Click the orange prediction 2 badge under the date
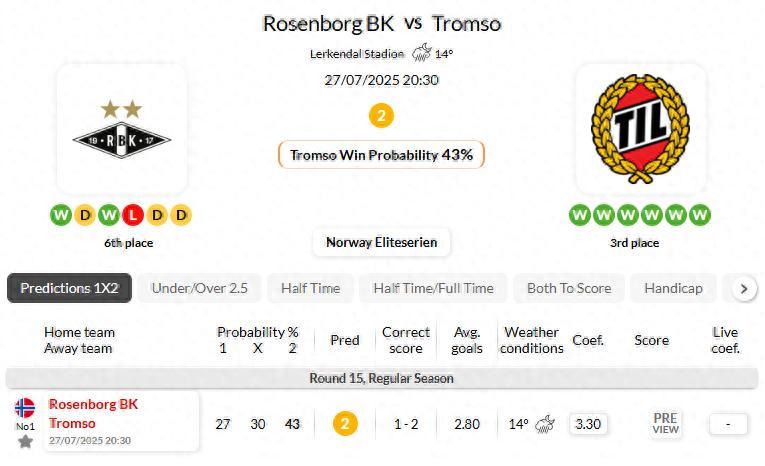 point(381,116)
